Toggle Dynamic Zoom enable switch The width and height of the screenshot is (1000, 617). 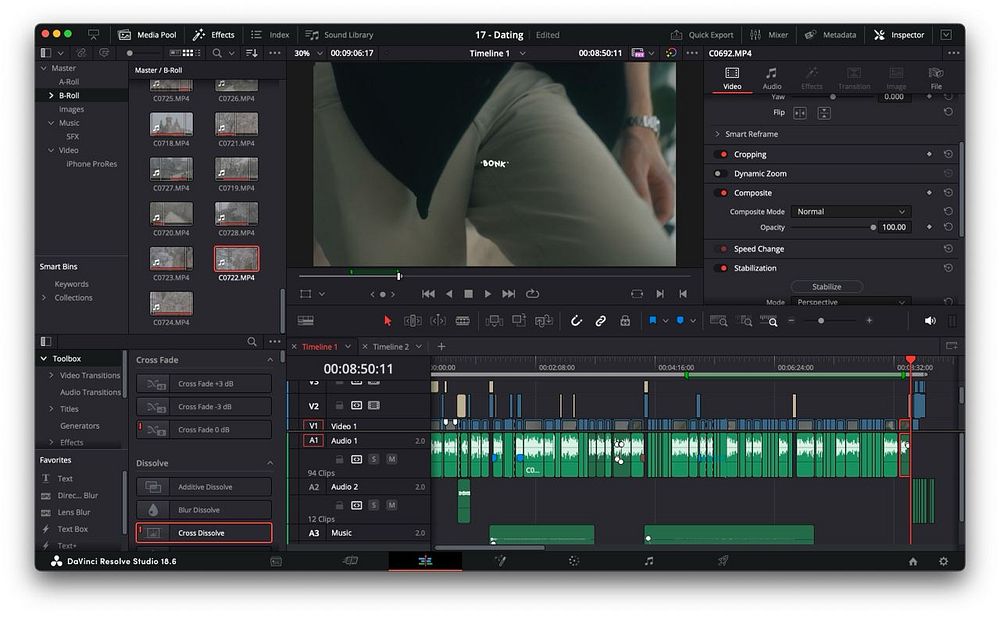(x=721, y=174)
